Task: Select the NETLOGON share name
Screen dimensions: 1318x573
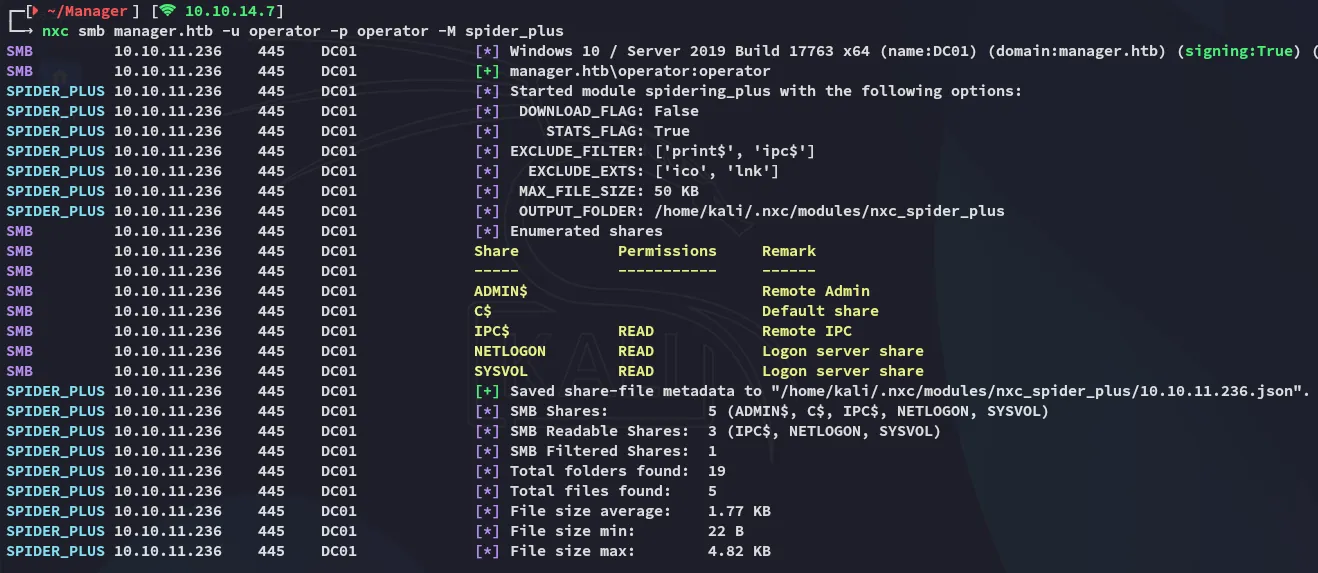Action: (x=510, y=351)
